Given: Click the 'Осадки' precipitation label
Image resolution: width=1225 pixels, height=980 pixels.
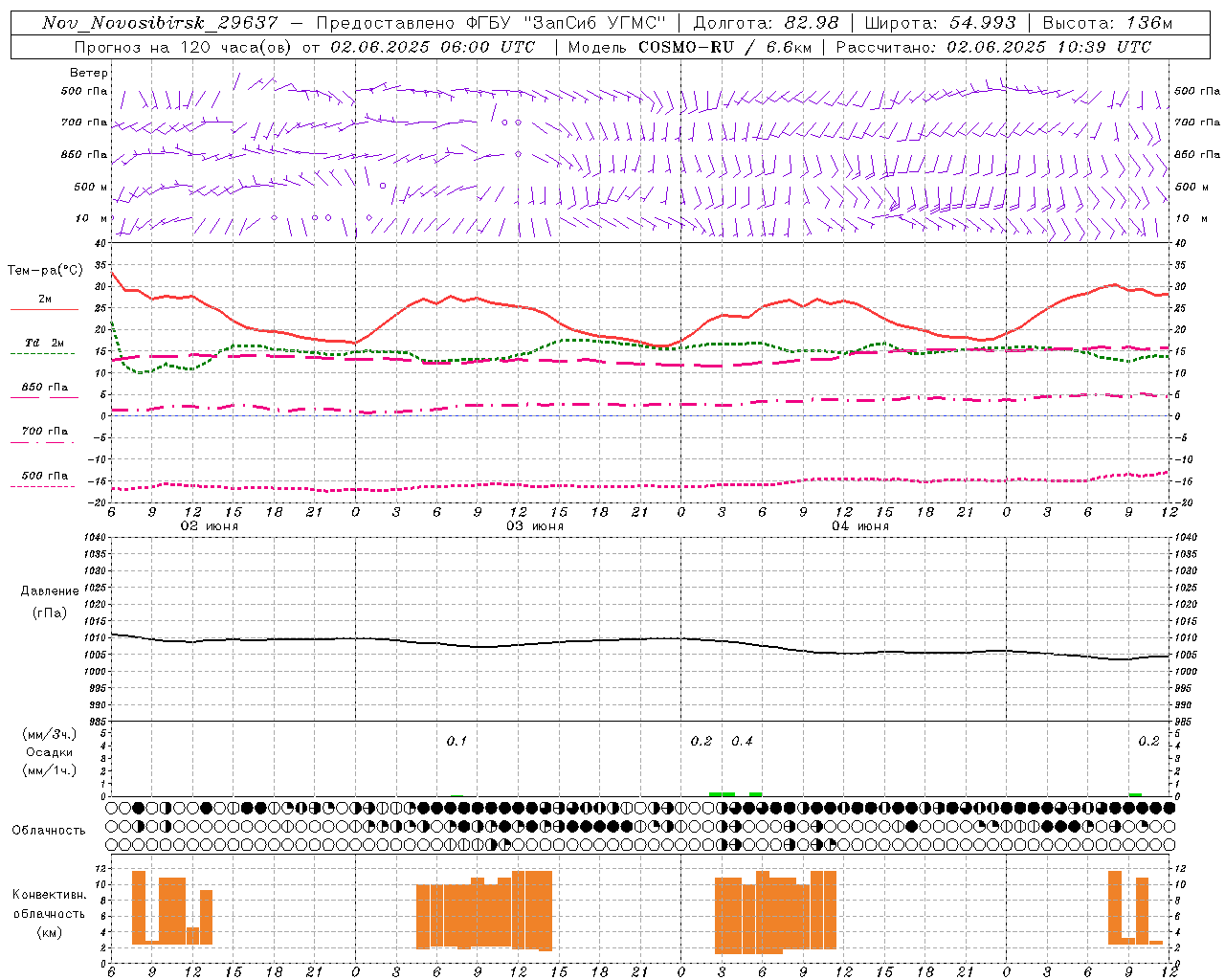Looking at the screenshot, I should [50, 752].
